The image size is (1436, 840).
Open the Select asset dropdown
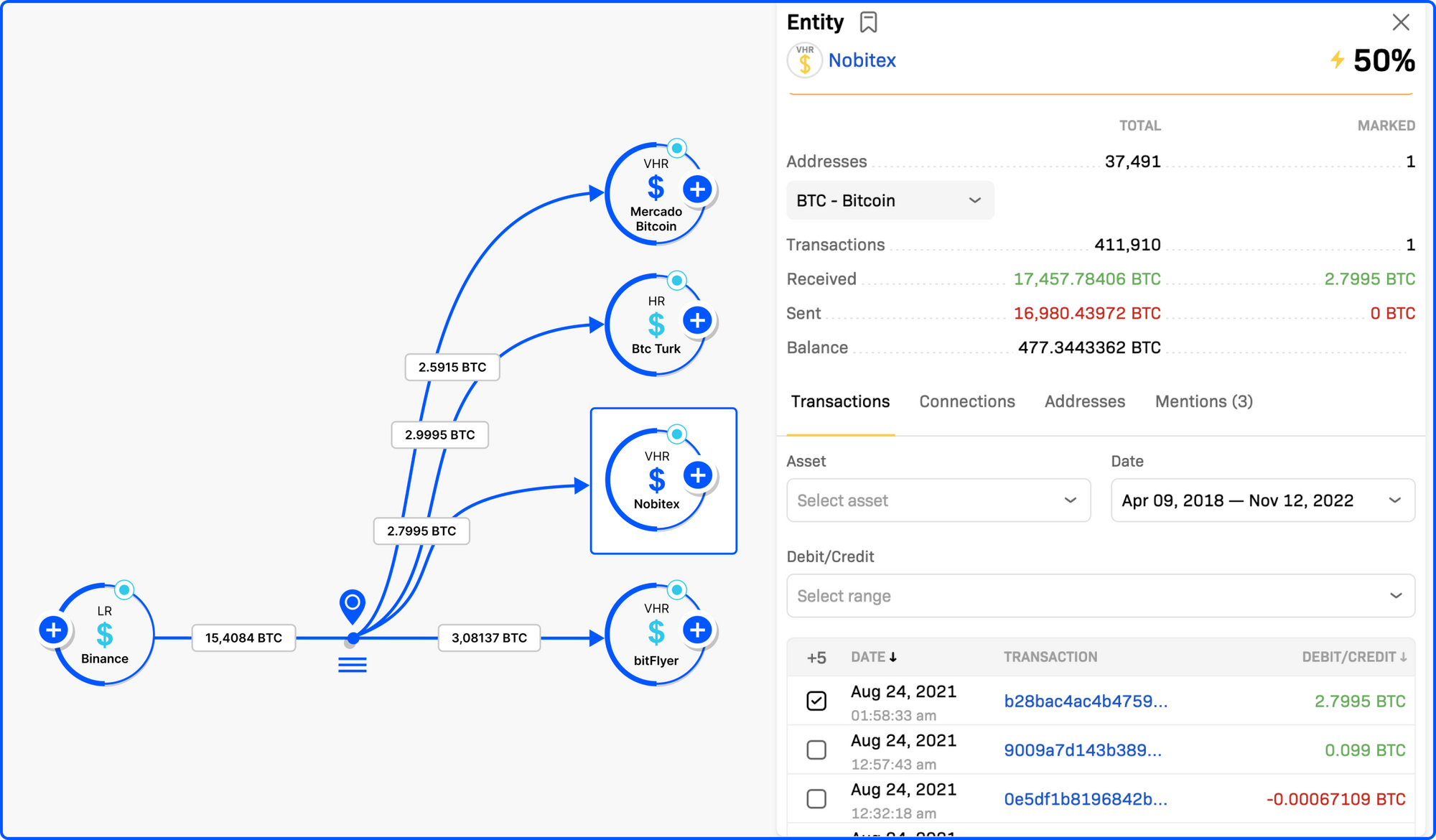(x=938, y=500)
